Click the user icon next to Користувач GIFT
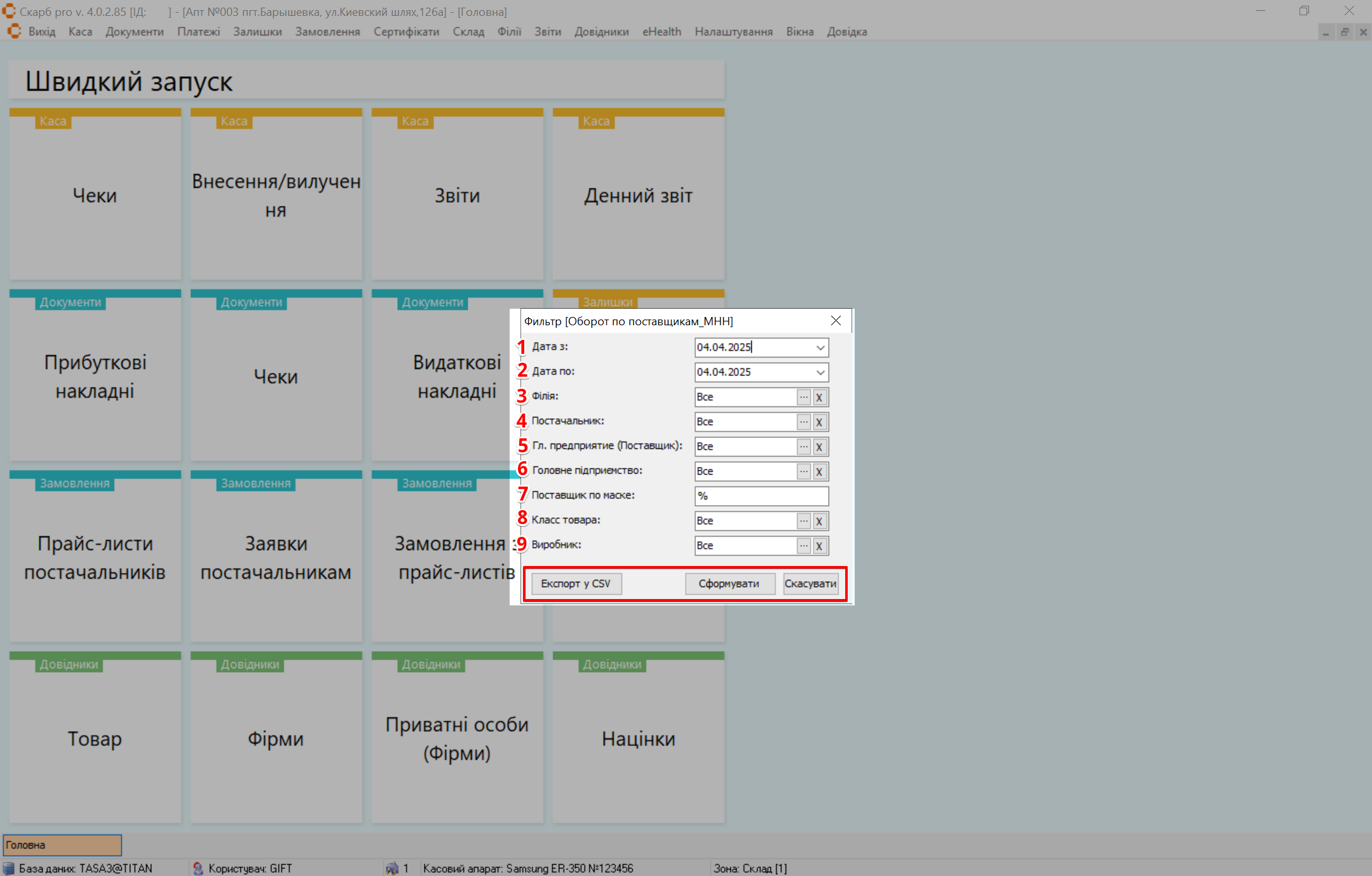1372x876 pixels. (x=198, y=868)
